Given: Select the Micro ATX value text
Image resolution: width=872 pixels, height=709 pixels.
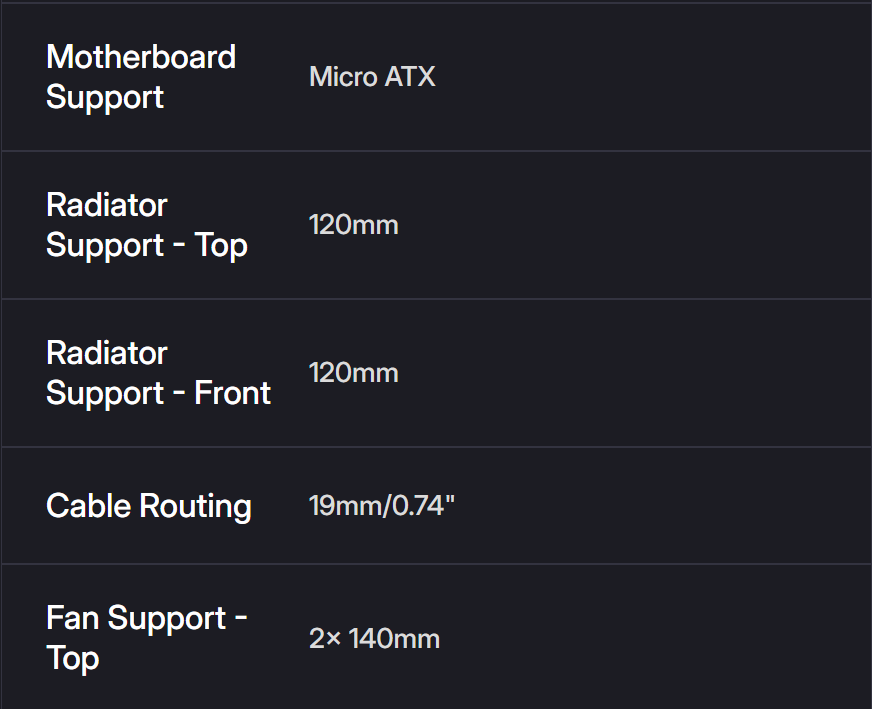Looking at the screenshot, I should 372,77.
